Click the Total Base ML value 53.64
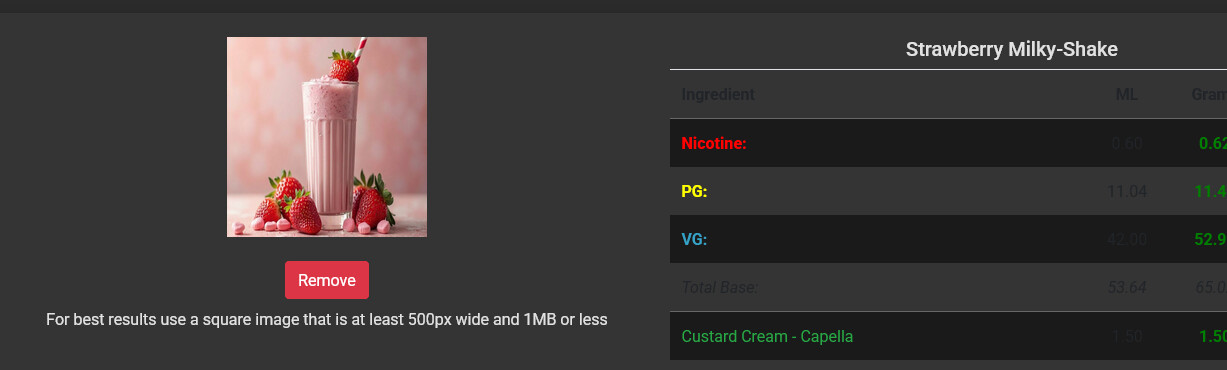The width and height of the screenshot is (1227, 370). 1127,288
